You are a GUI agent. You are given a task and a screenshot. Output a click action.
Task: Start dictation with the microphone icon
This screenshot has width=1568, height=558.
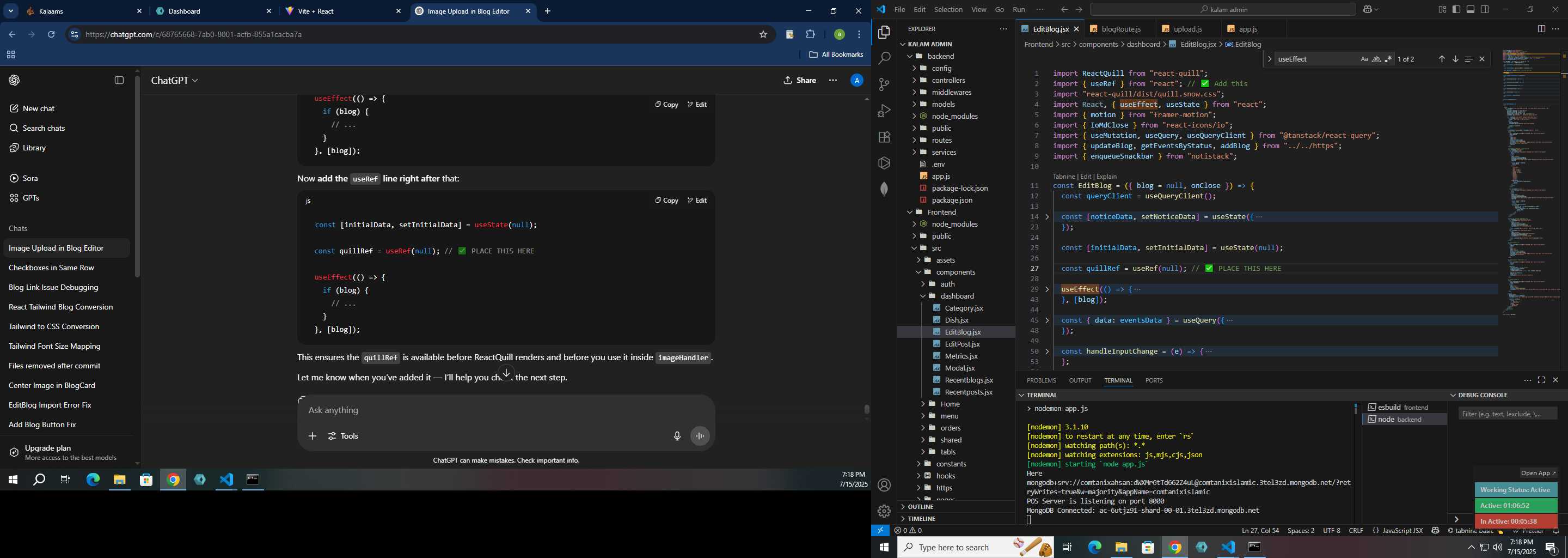pyautogui.click(x=677, y=436)
